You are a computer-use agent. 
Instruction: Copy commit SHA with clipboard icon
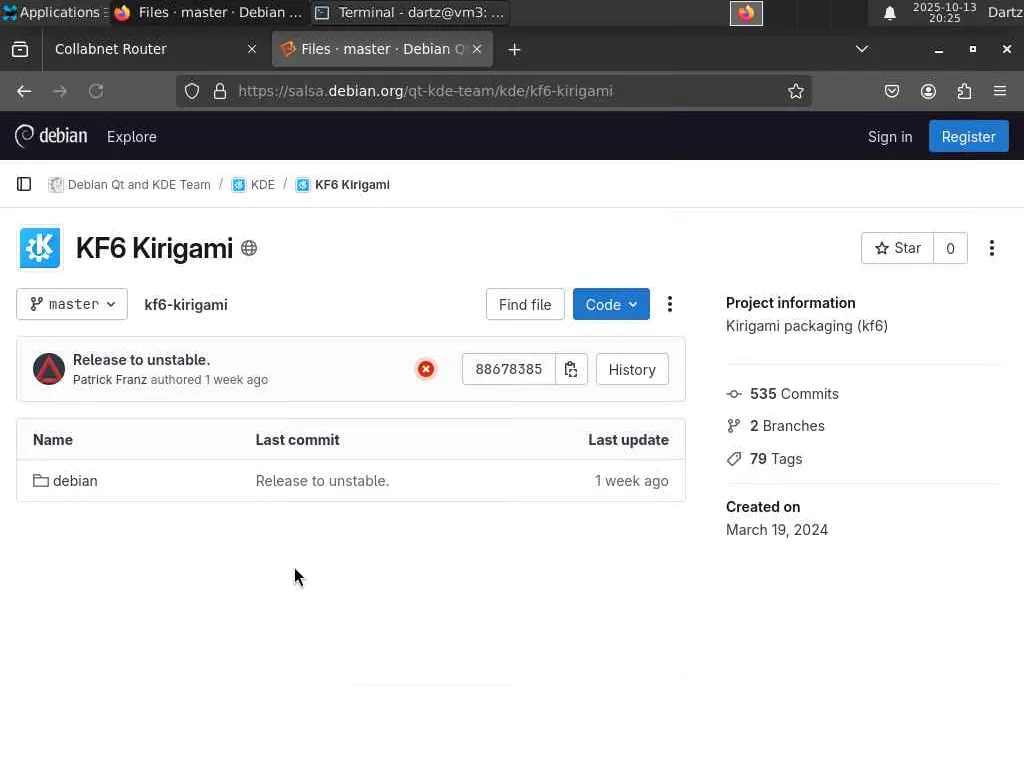pos(571,369)
